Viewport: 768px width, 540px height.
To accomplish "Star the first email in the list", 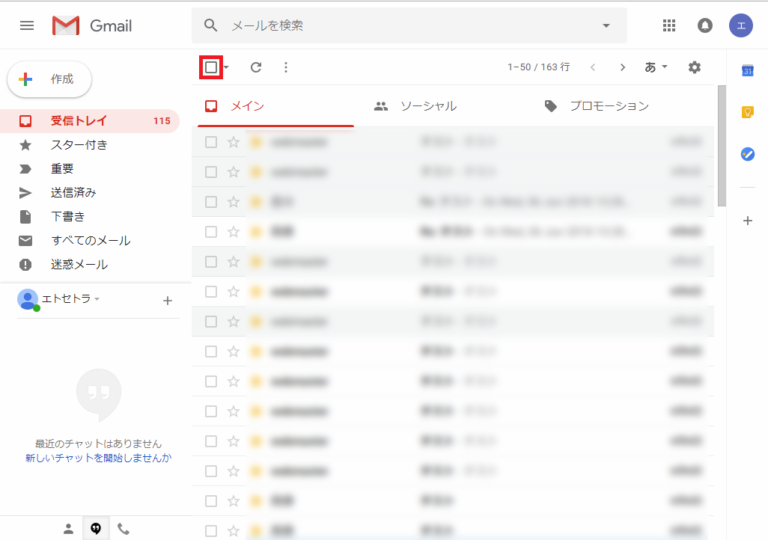I will coord(234,142).
